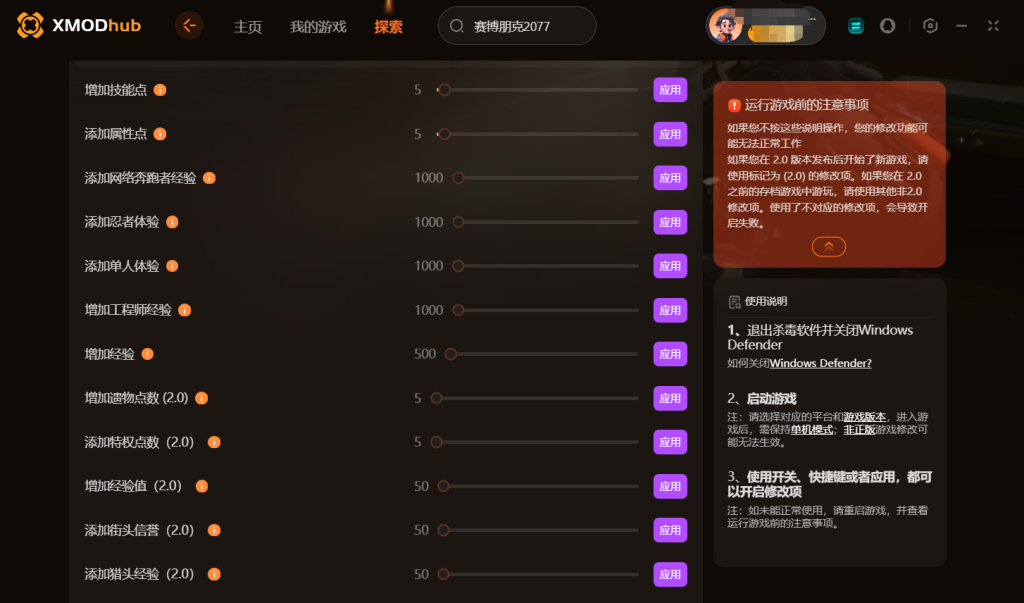Viewport: 1024px width, 603px height.
Task: Click the 添加网络奔跑者经验 slider handle
Action: point(458,178)
